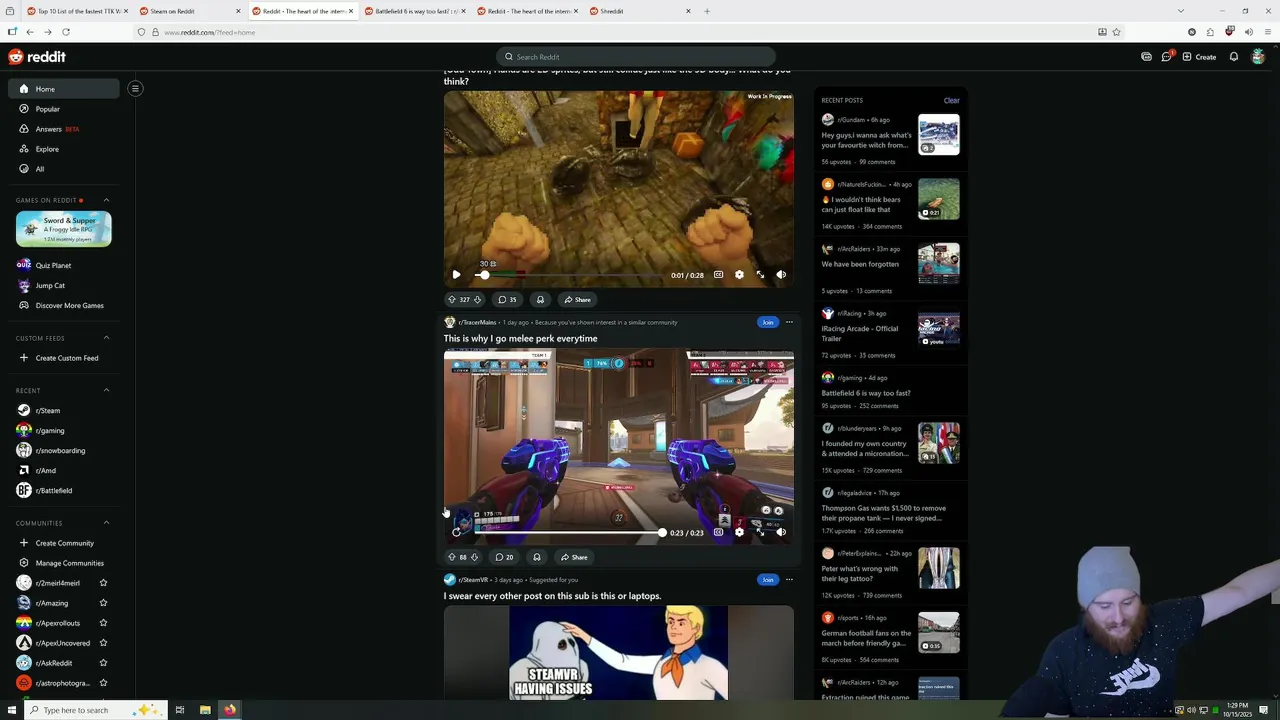This screenshot has height=720, width=1280.
Task: Collapse the Communities section
Action: click(107, 523)
